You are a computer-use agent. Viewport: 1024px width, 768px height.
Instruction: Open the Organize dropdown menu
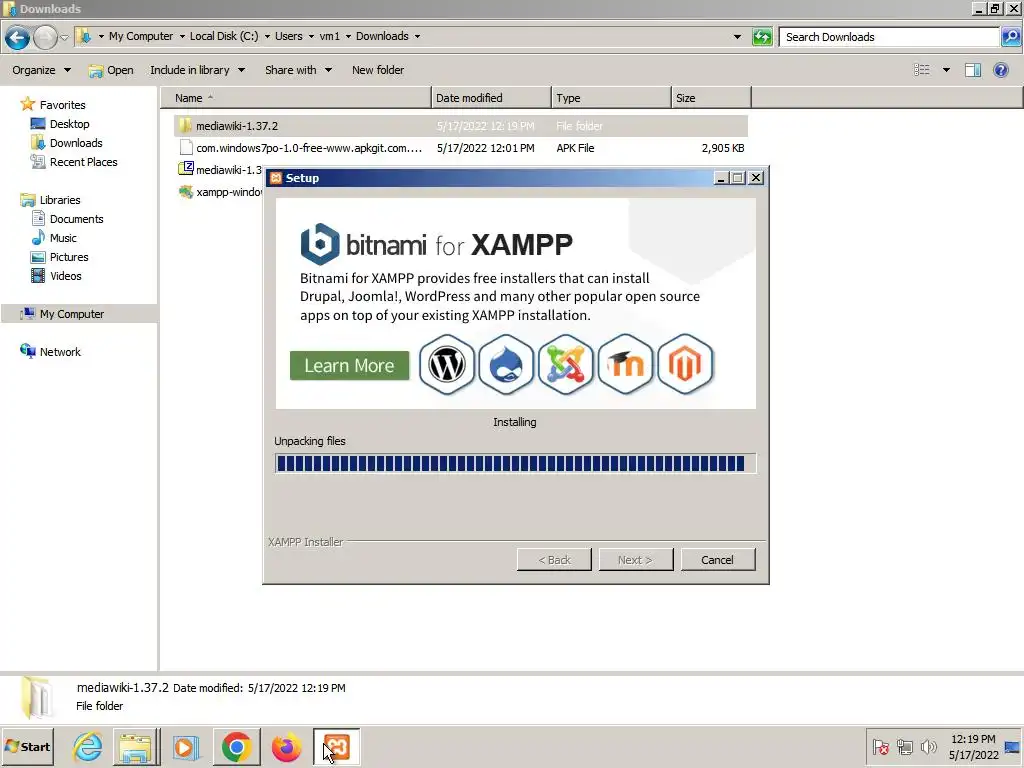pyautogui.click(x=41, y=70)
